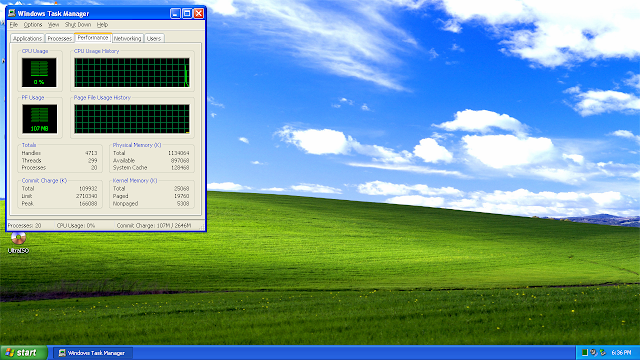Viewport: 640px width, 360px height.
Task: Click status bar text Processes: 20
Action: 24,225
